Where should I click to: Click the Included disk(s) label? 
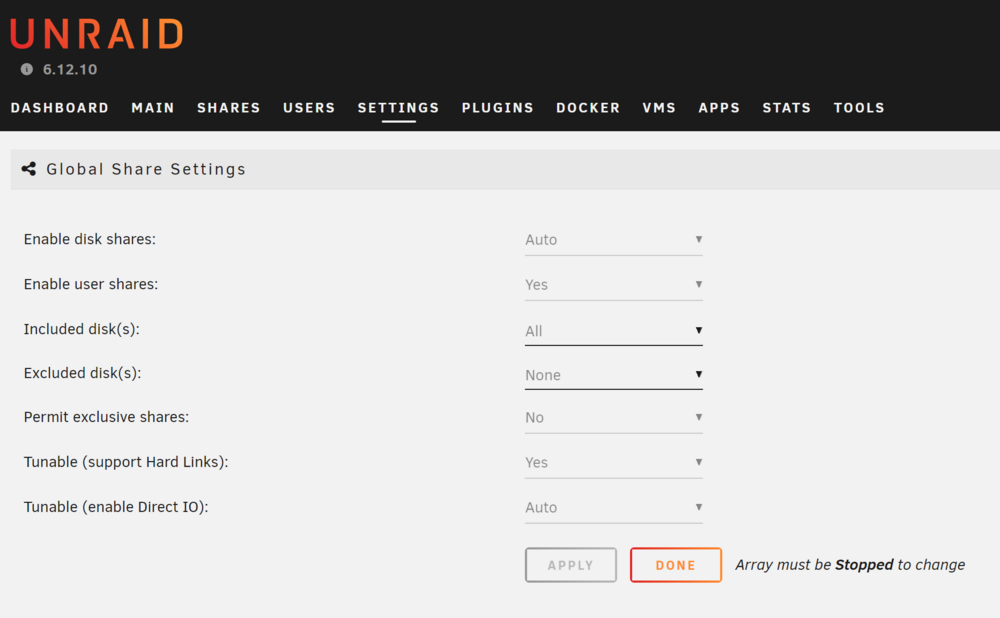82,329
